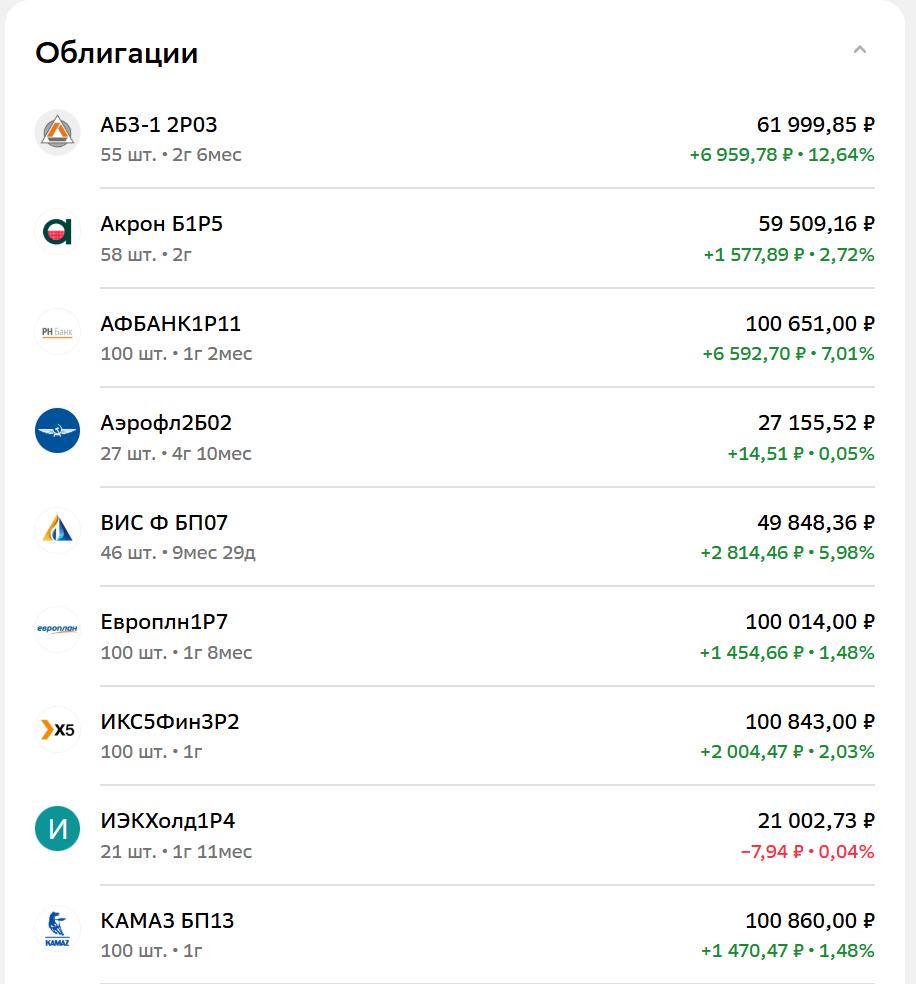
Task: Open the Европлн1Р7 bond name
Action: (x=164, y=622)
